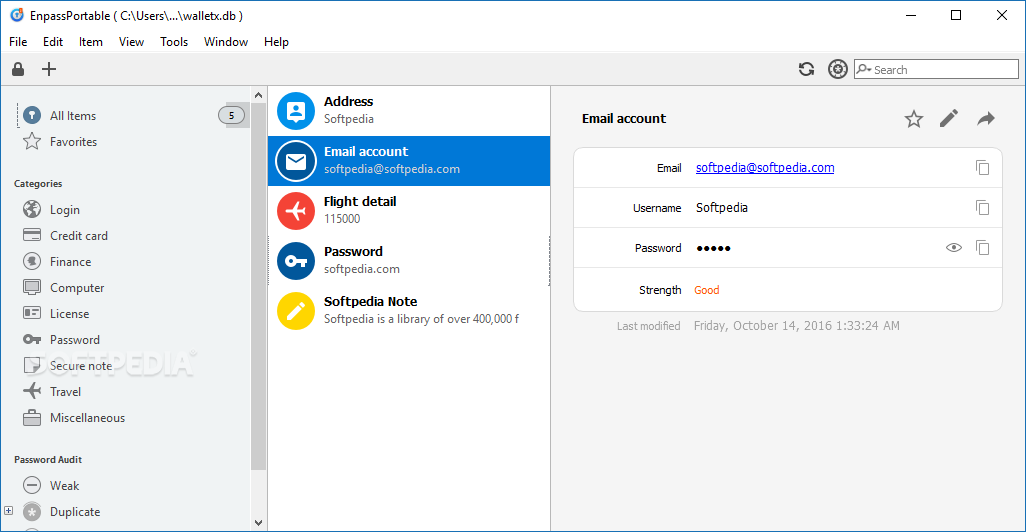Select the Address item icon
Screen dimensions: 1026x532
point(296,111)
